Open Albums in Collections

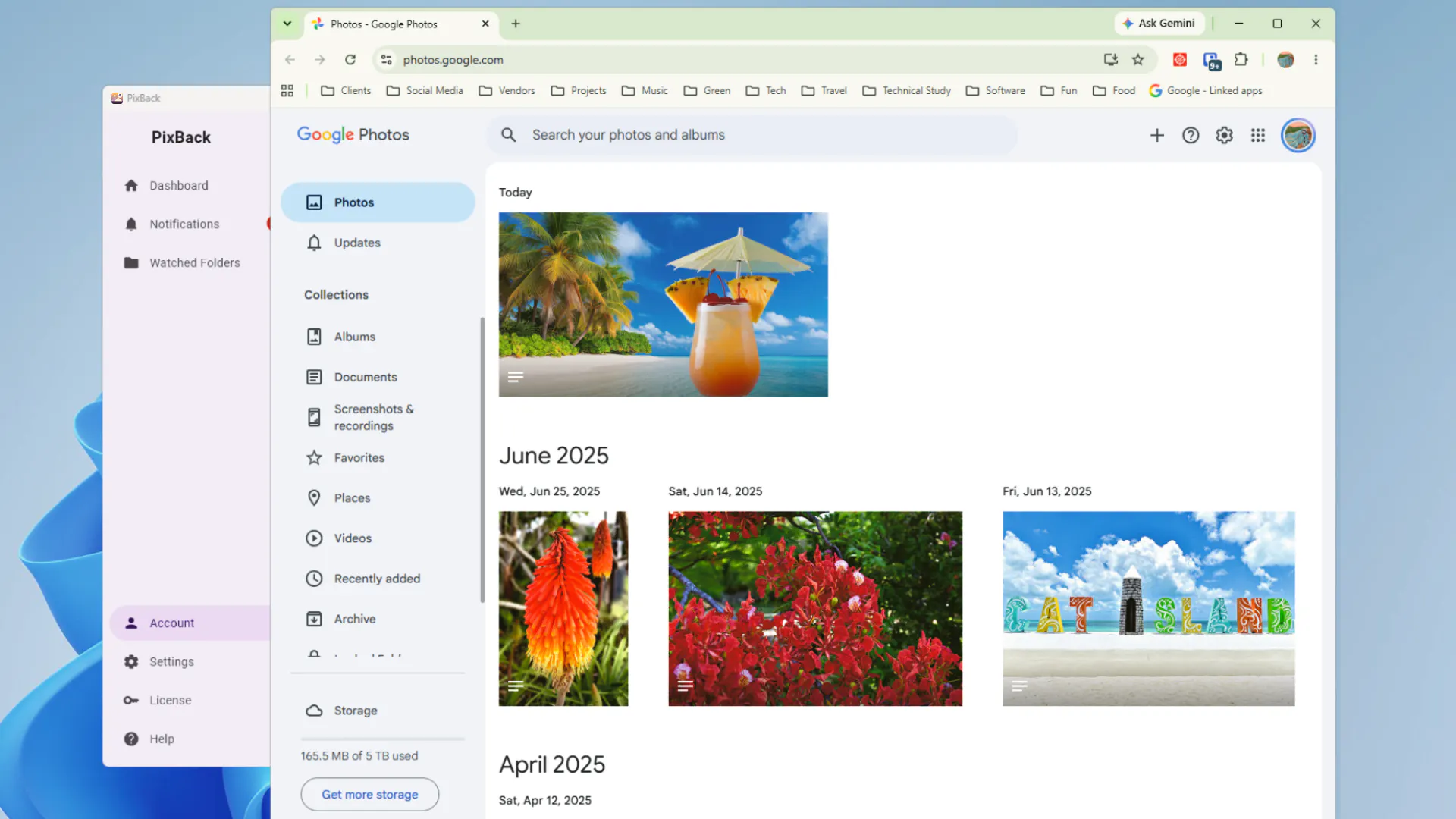pyautogui.click(x=378, y=337)
